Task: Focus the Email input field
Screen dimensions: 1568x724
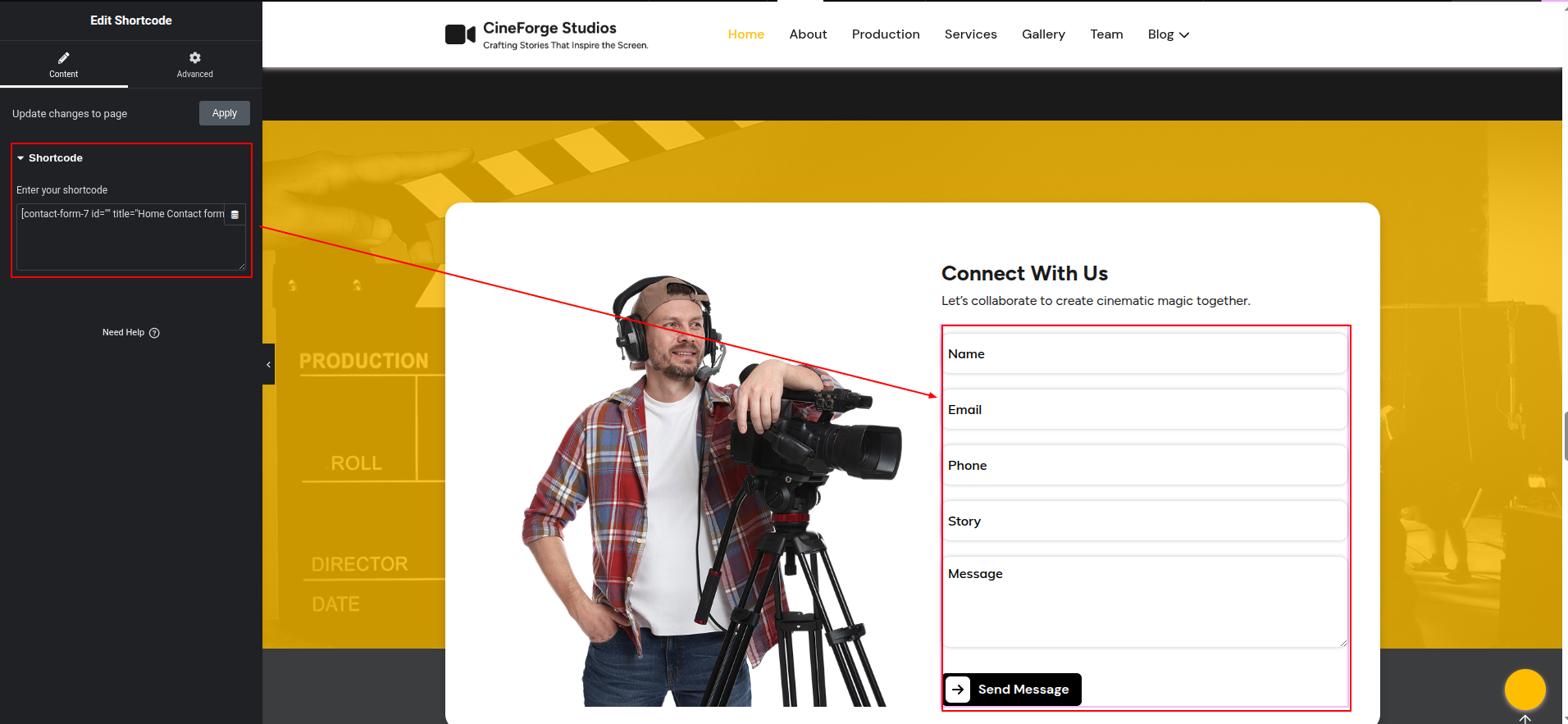Action: [x=1144, y=410]
